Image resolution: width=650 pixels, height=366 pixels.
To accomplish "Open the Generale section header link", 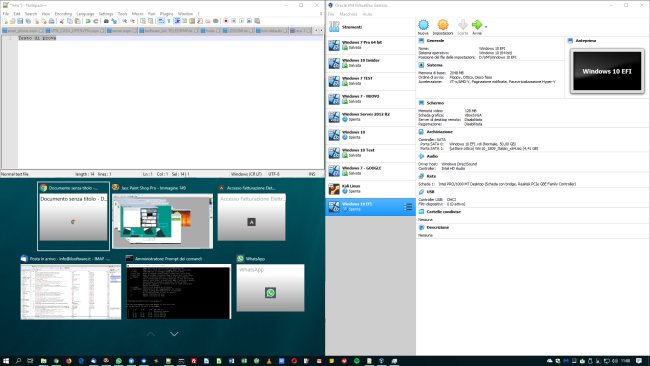I will 435,41.
